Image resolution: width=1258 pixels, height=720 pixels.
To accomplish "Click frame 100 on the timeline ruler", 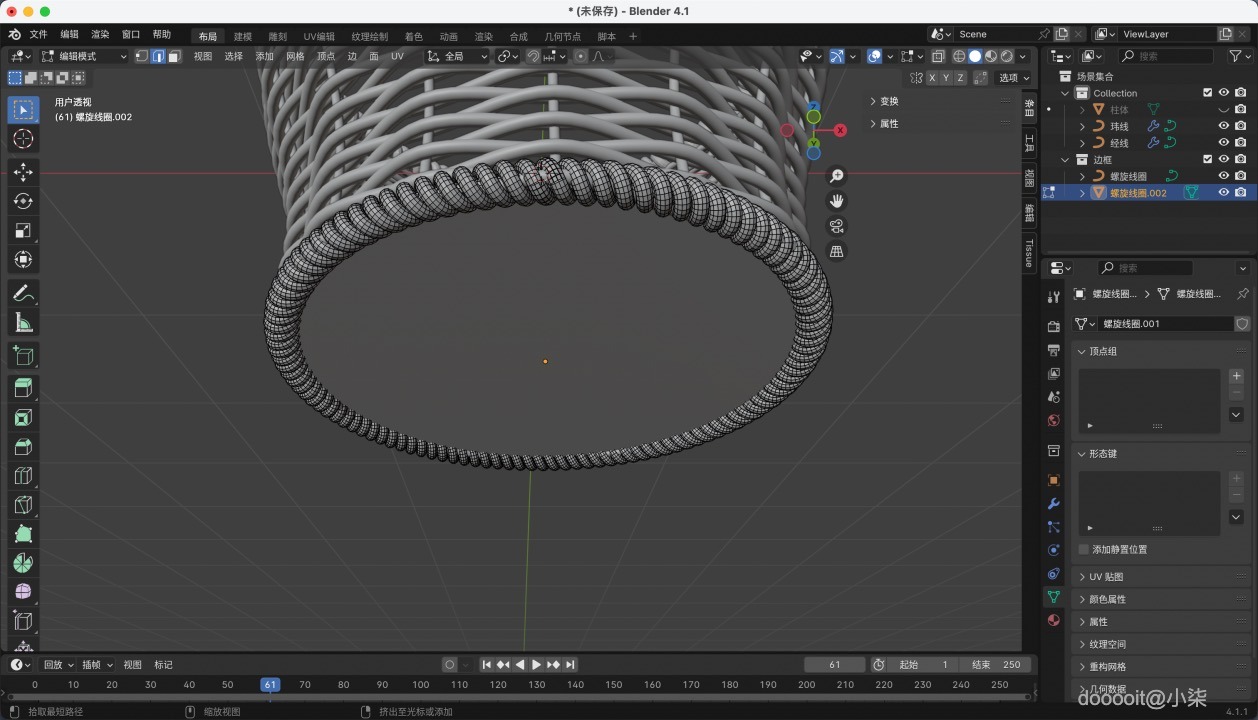I will click(x=420, y=685).
